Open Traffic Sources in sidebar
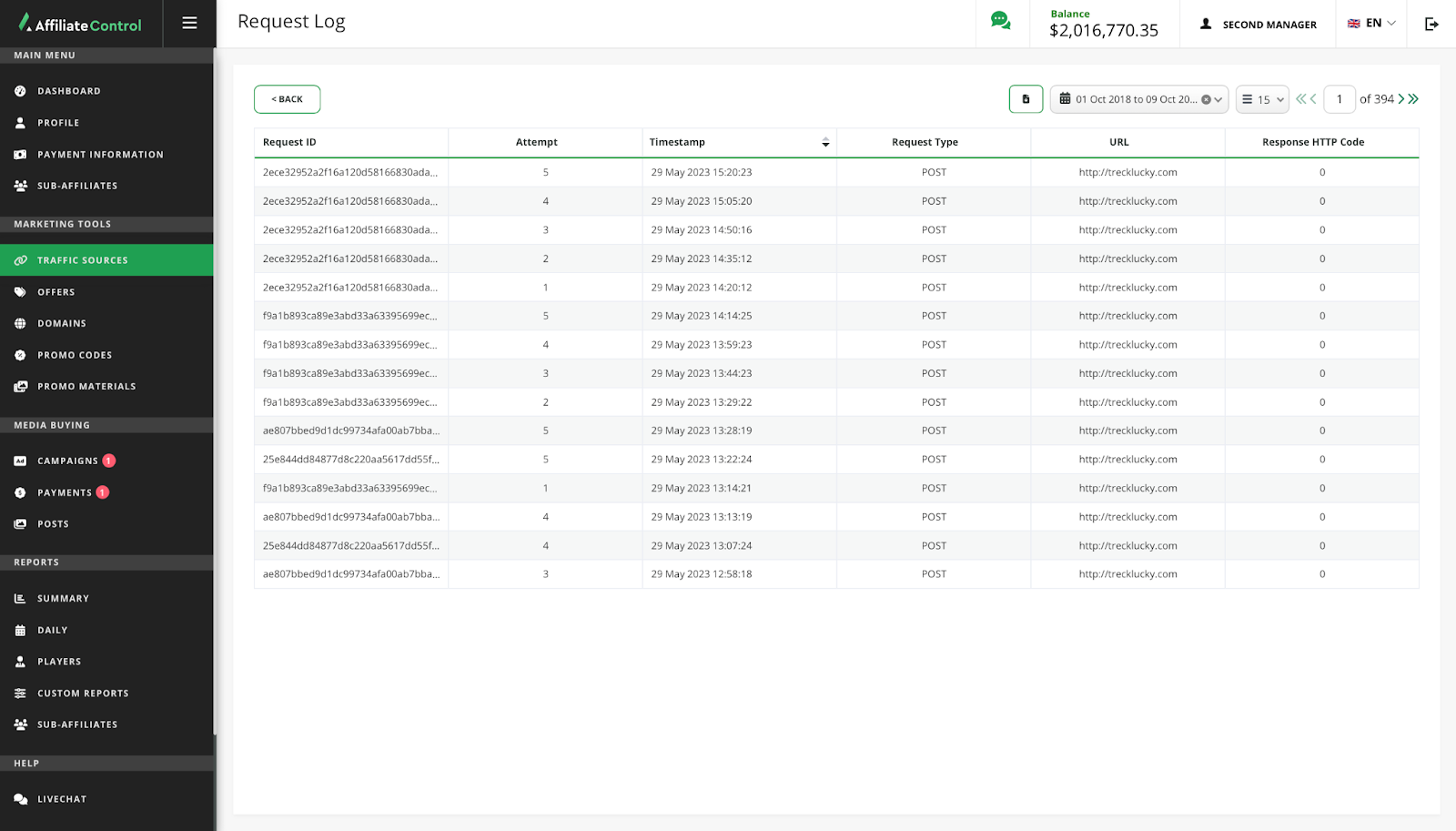 pyautogui.click(x=82, y=260)
